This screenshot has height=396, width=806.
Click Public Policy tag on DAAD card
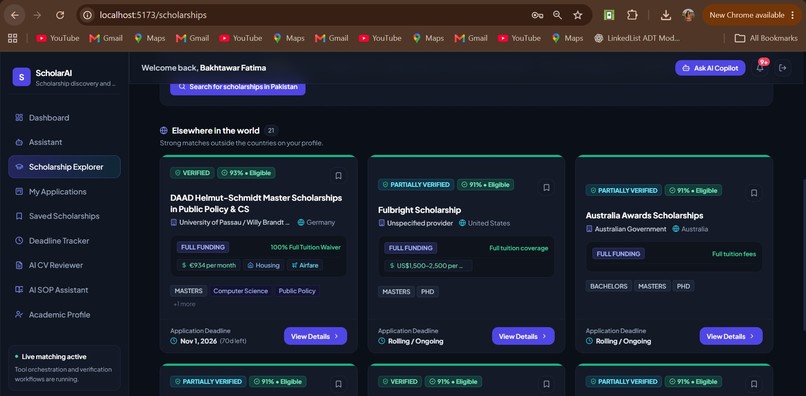pos(297,291)
